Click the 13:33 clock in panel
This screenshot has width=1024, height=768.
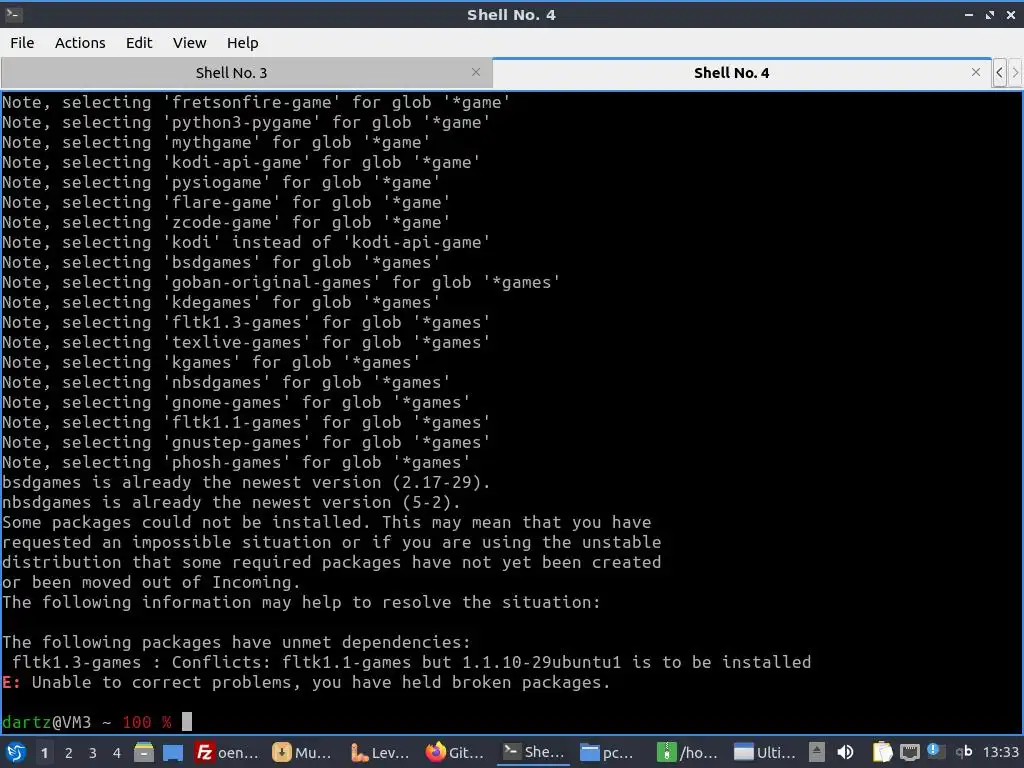coord(1000,752)
